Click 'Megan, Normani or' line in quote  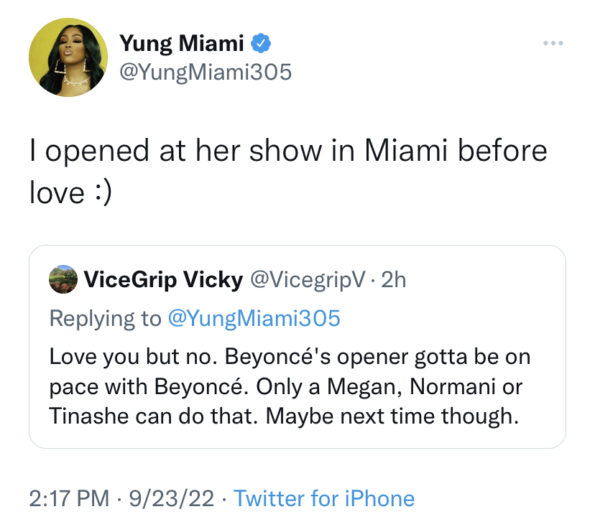click(425, 387)
